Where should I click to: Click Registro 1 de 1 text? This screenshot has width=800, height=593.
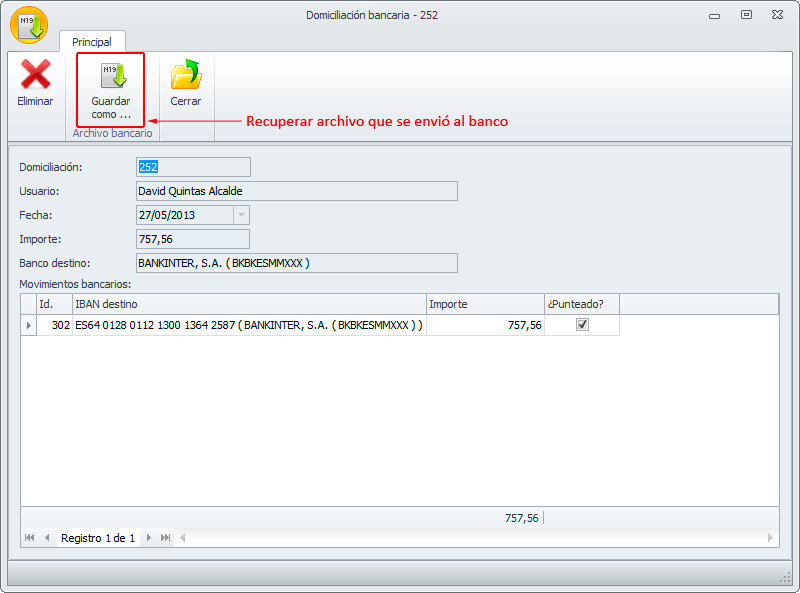98,538
